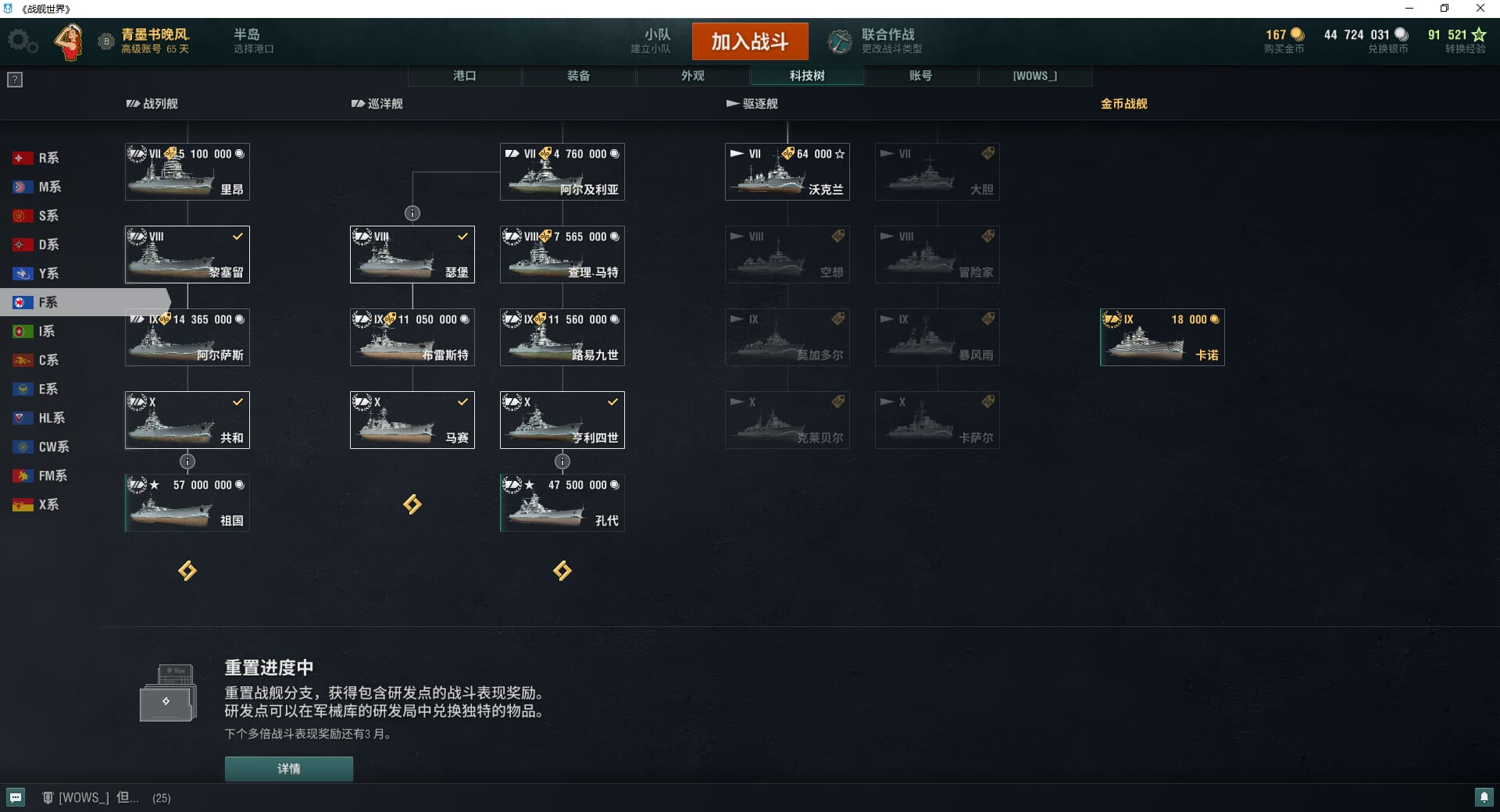Image resolution: width=1500 pixels, height=812 pixels.
Task: Open the settings gear icon
Action: [22, 41]
